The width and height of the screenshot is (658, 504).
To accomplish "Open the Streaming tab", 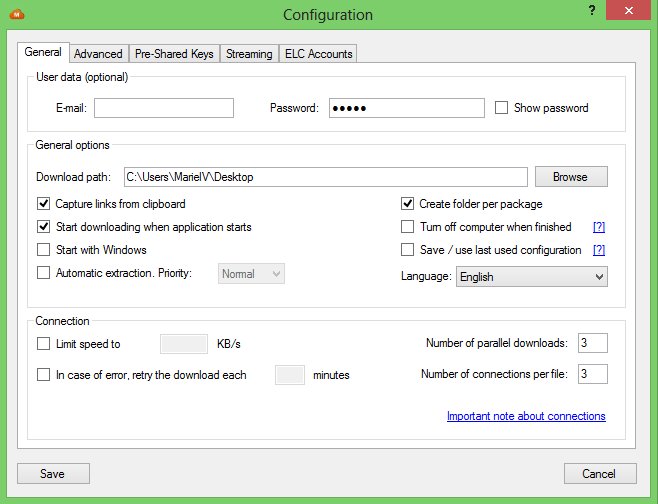I will click(x=249, y=54).
